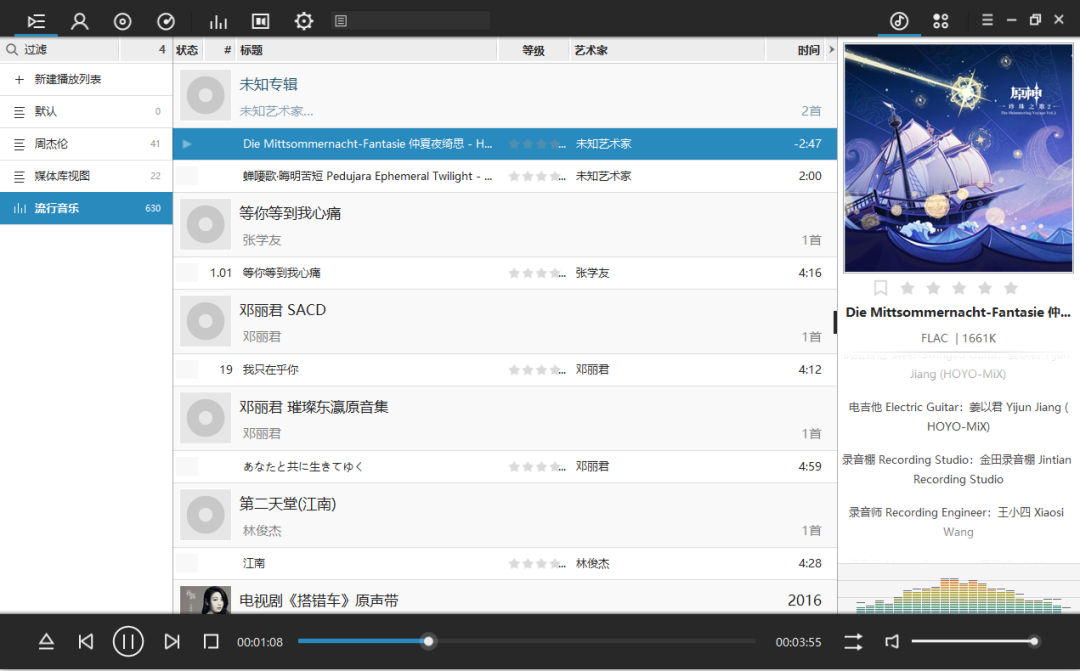Select track あなたと共に生きてゆく
1080x671 pixels.
[x=505, y=466]
